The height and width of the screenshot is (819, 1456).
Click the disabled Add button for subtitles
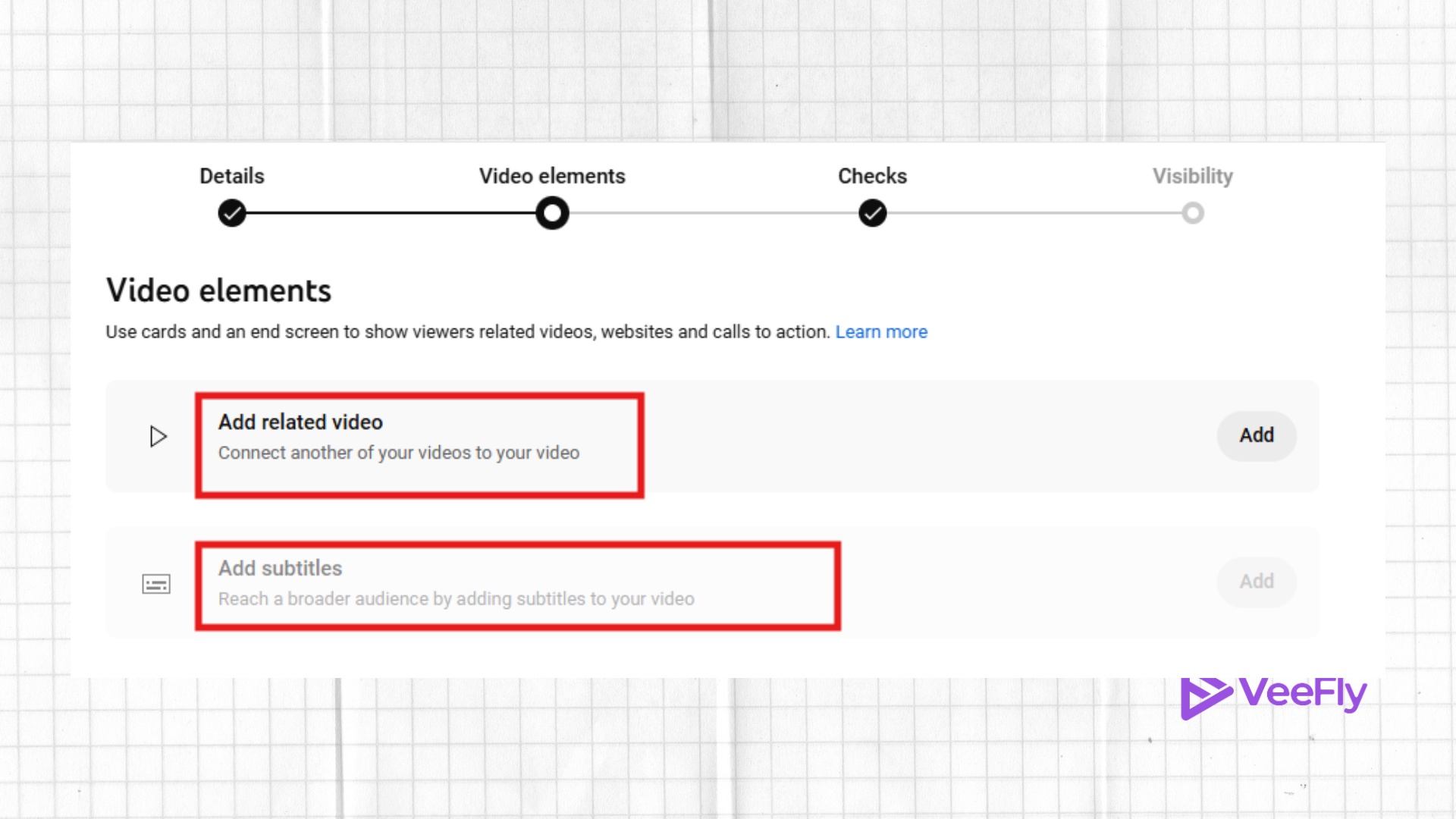(1257, 582)
